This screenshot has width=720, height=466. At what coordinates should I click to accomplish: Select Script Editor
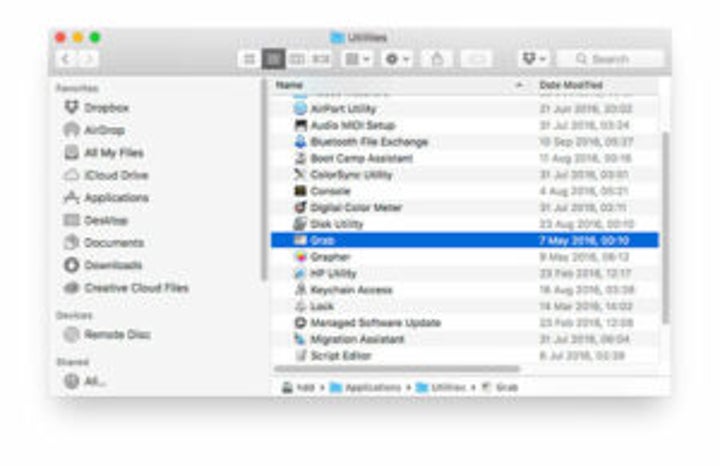pyautogui.click(x=464, y=356)
